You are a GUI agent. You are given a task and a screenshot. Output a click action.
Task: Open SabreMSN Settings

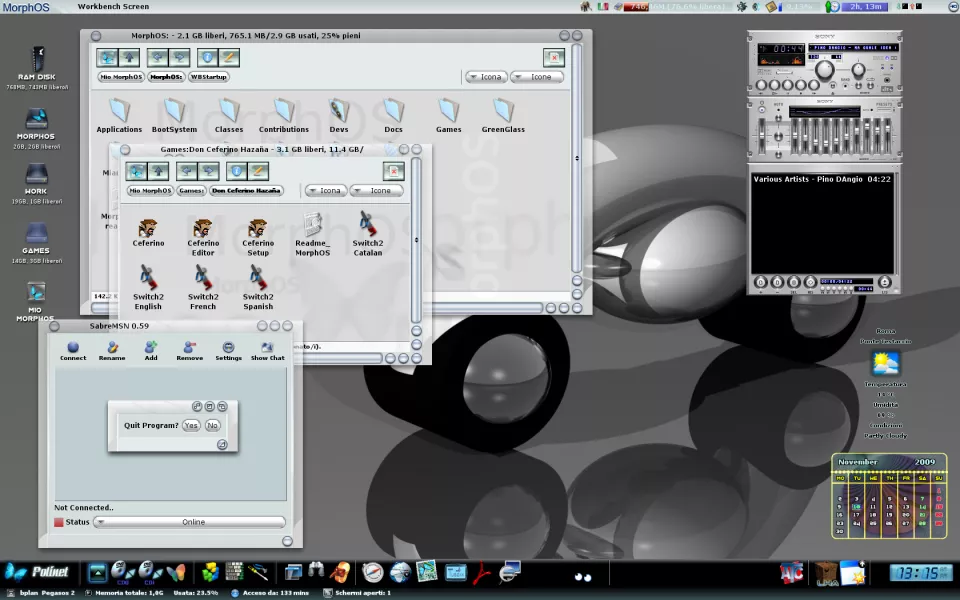click(x=228, y=347)
